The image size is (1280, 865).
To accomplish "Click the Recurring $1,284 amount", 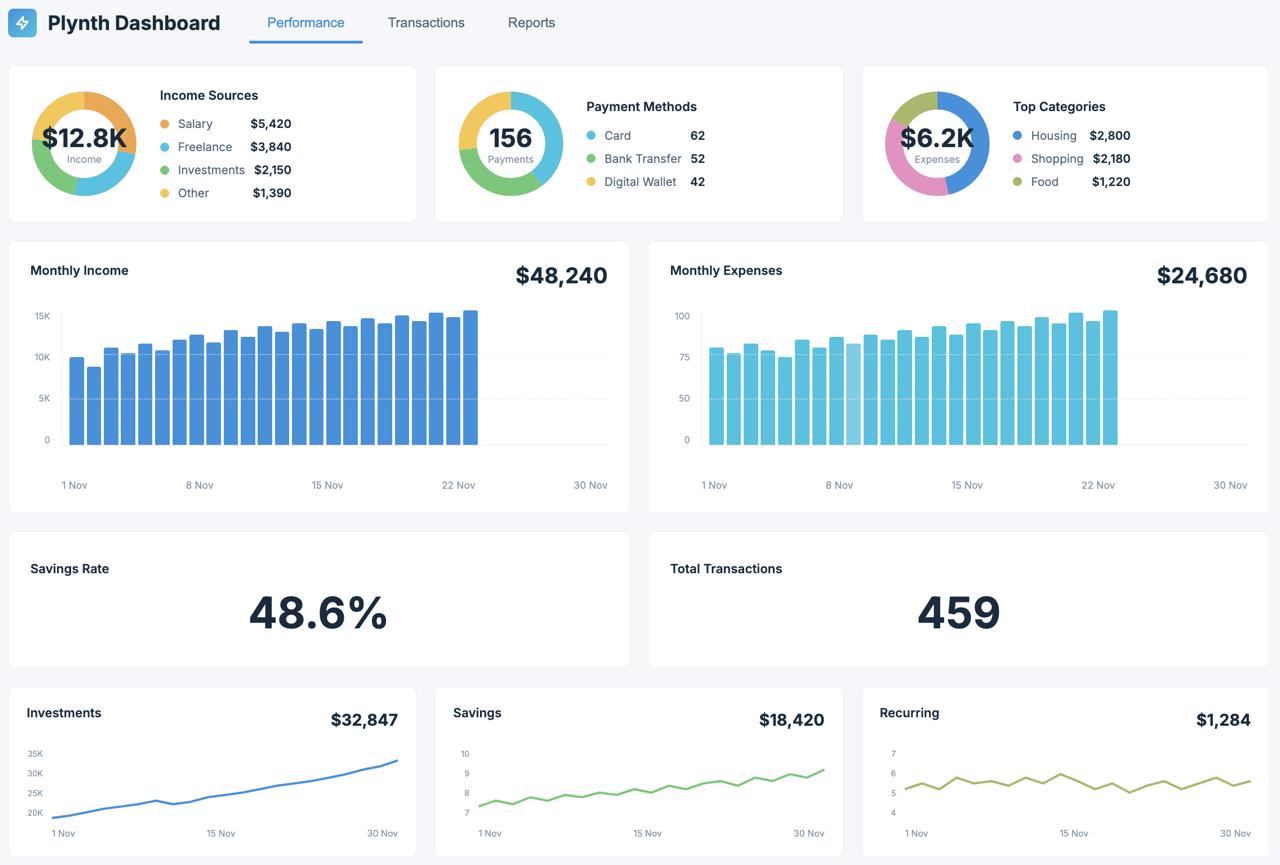I will (x=1222, y=720).
